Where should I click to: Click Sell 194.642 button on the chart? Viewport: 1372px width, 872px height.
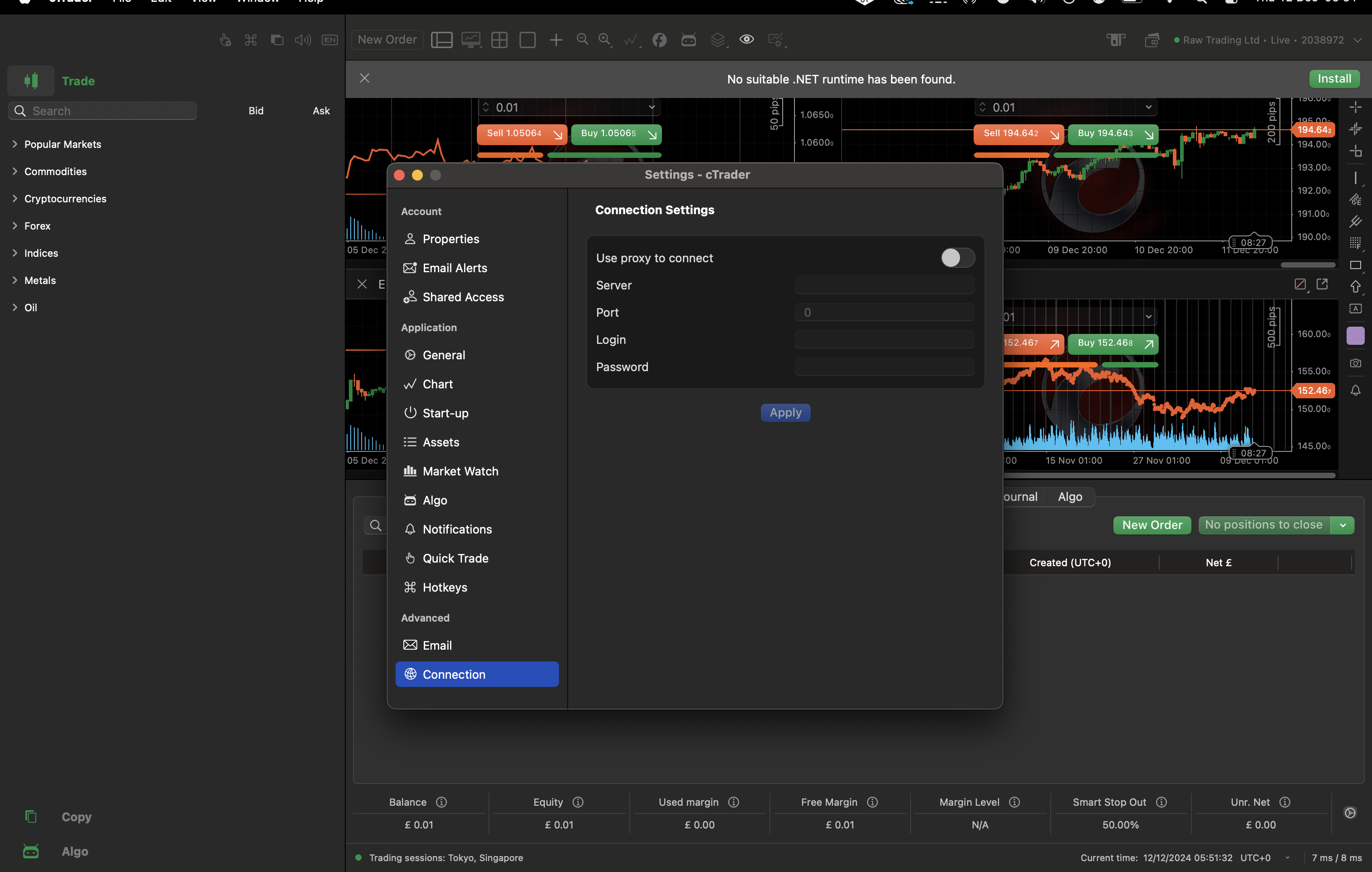1018,133
